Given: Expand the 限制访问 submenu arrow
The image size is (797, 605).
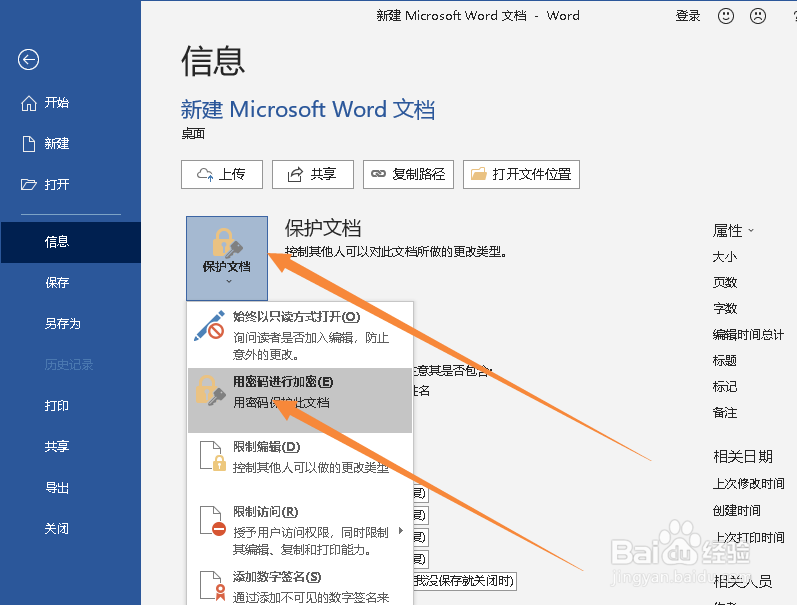Looking at the screenshot, I should point(401,531).
